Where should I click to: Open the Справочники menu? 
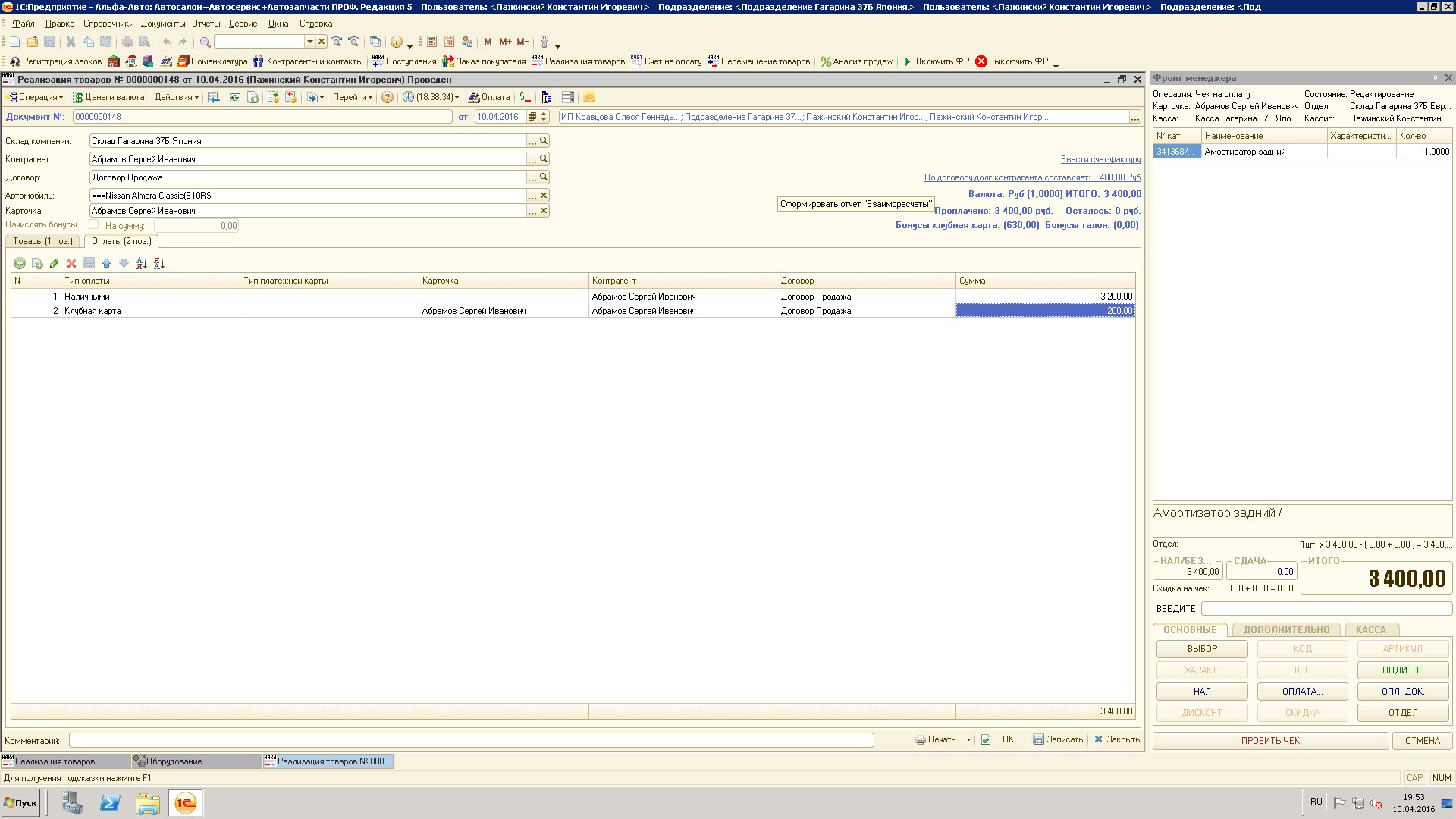pyautogui.click(x=108, y=24)
